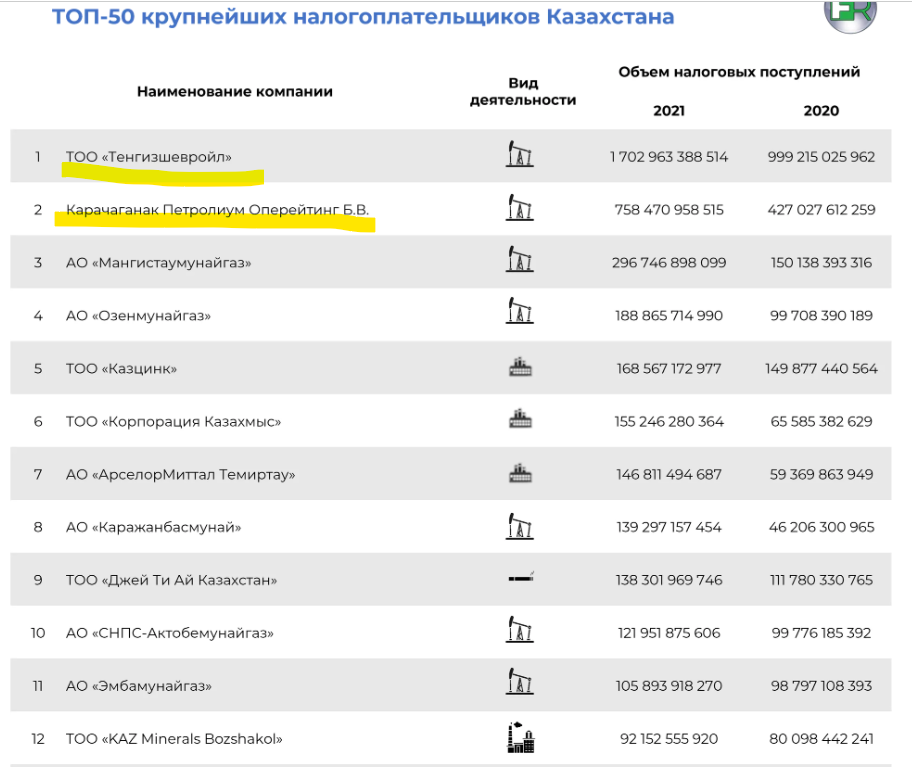Screen dimensions: 912x767
Task: Click the round logo at the top right
Action: [x=850, y=16]
